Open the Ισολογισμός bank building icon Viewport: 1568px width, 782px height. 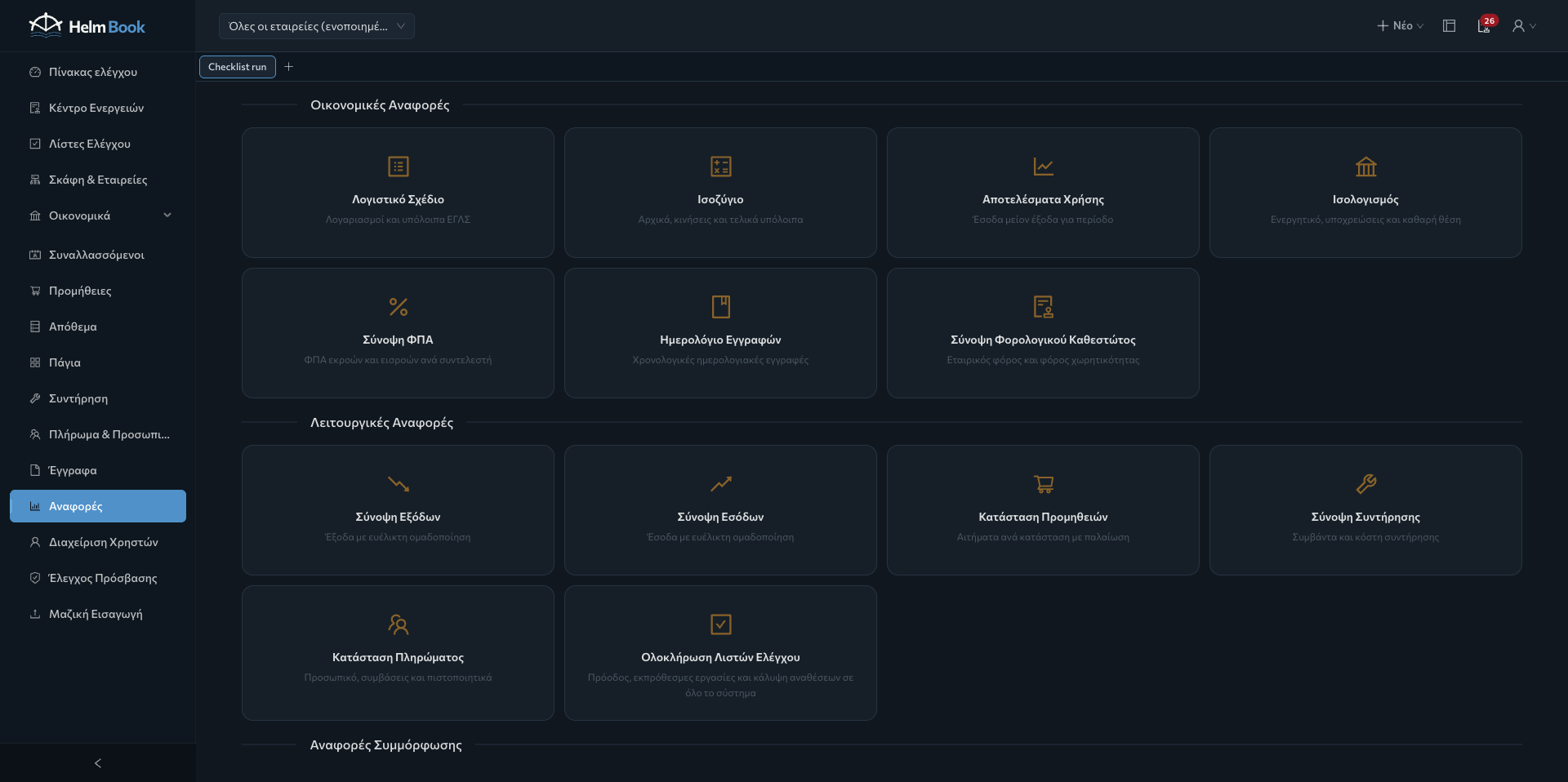coord(1365,167)
